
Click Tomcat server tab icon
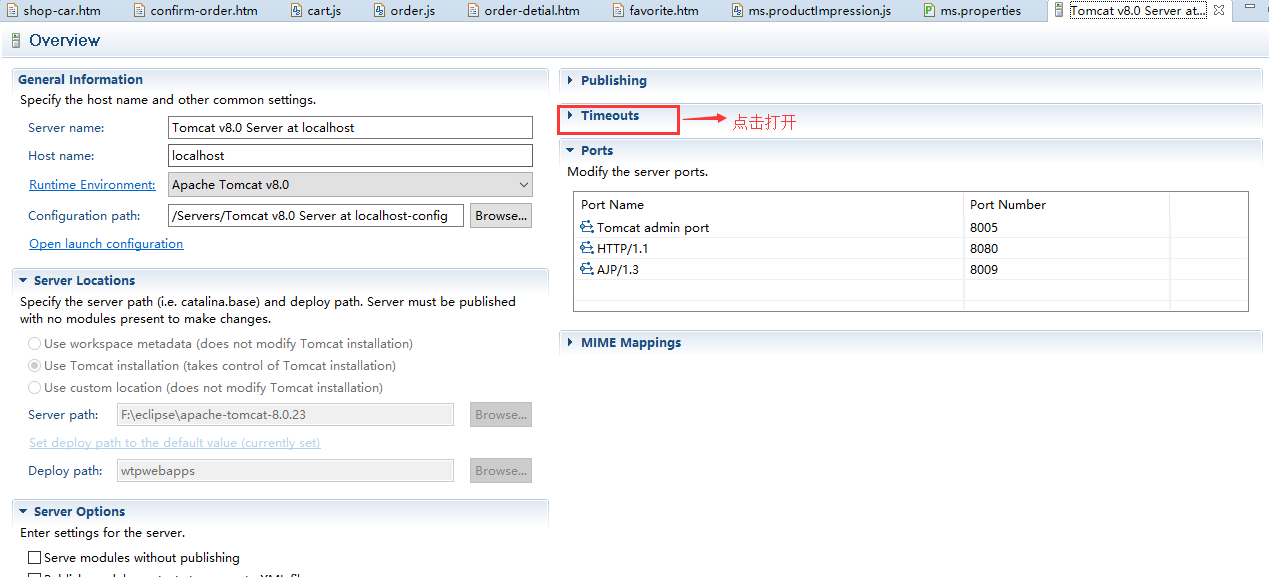point(1059,11)
